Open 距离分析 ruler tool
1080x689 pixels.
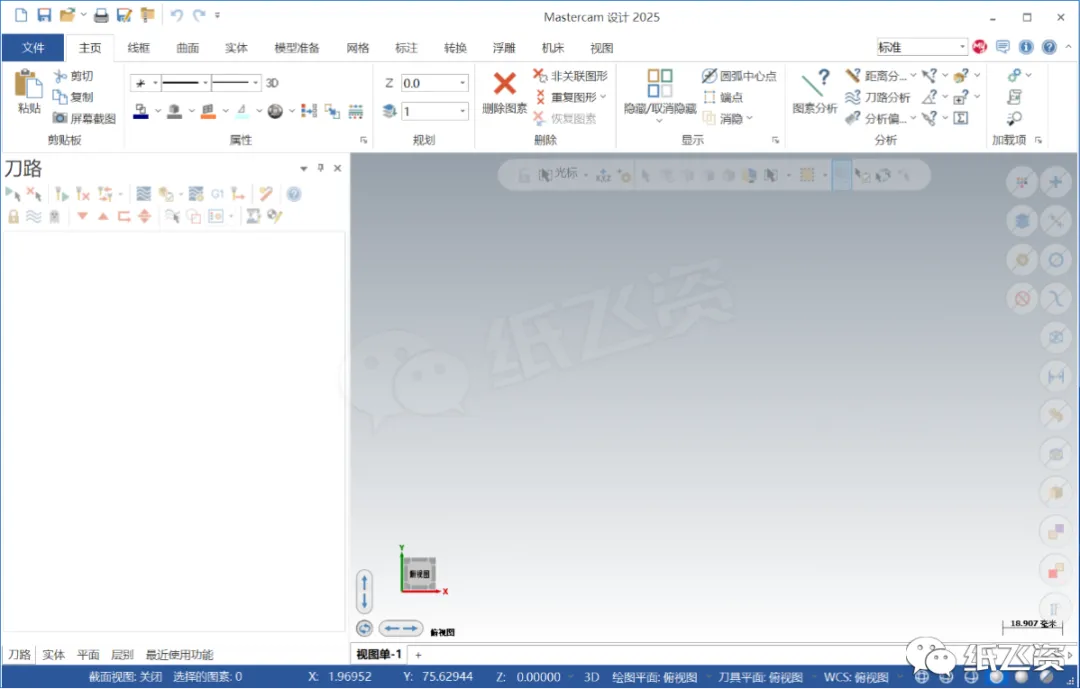876,76
